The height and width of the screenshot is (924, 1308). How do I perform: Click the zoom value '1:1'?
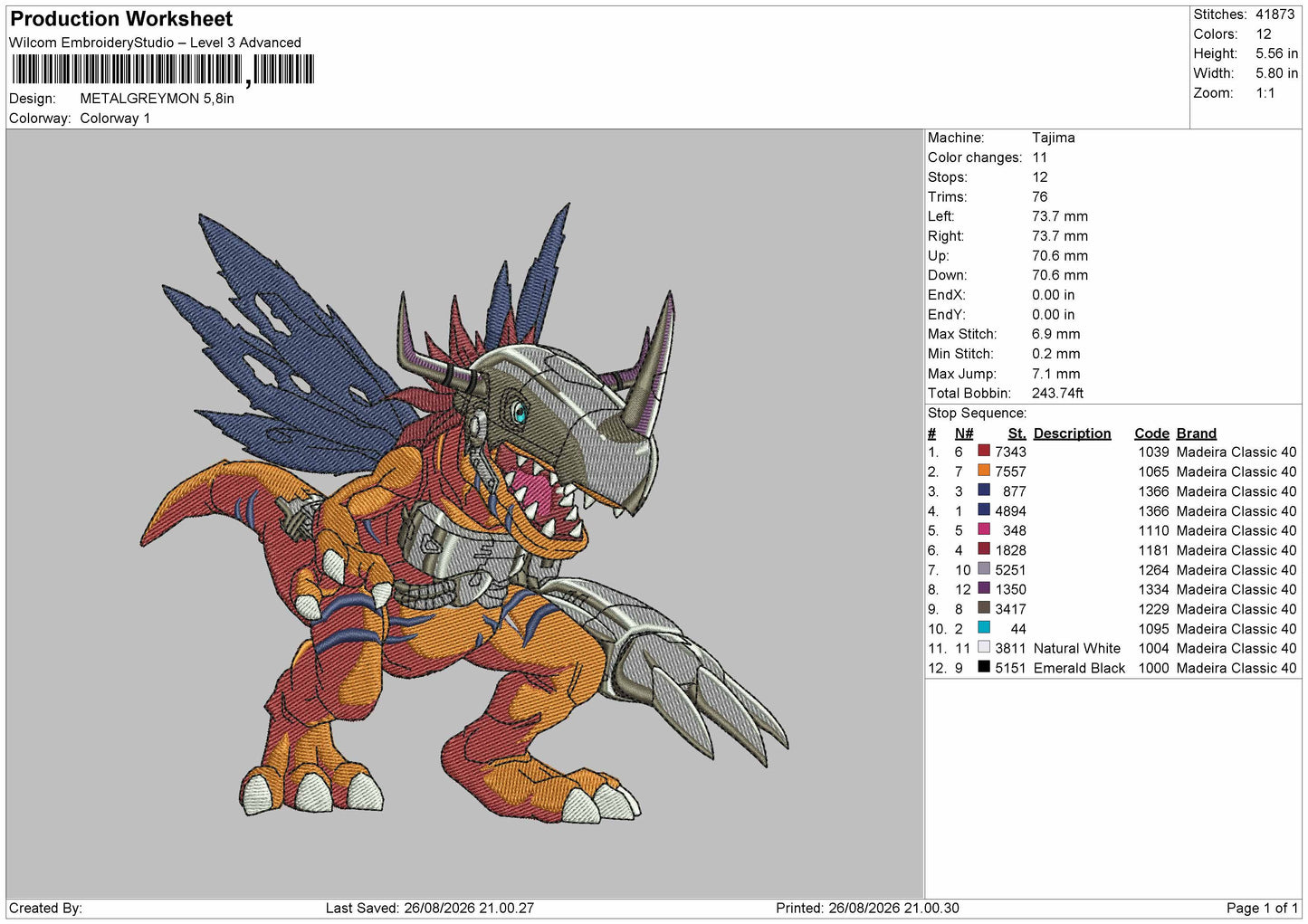pos(1265,93)
